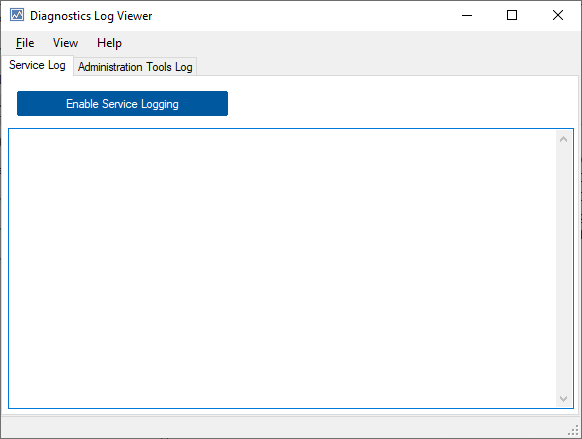Click Enable Service Logging button
This screenshot has width=582, height=439.
(122, 104)
